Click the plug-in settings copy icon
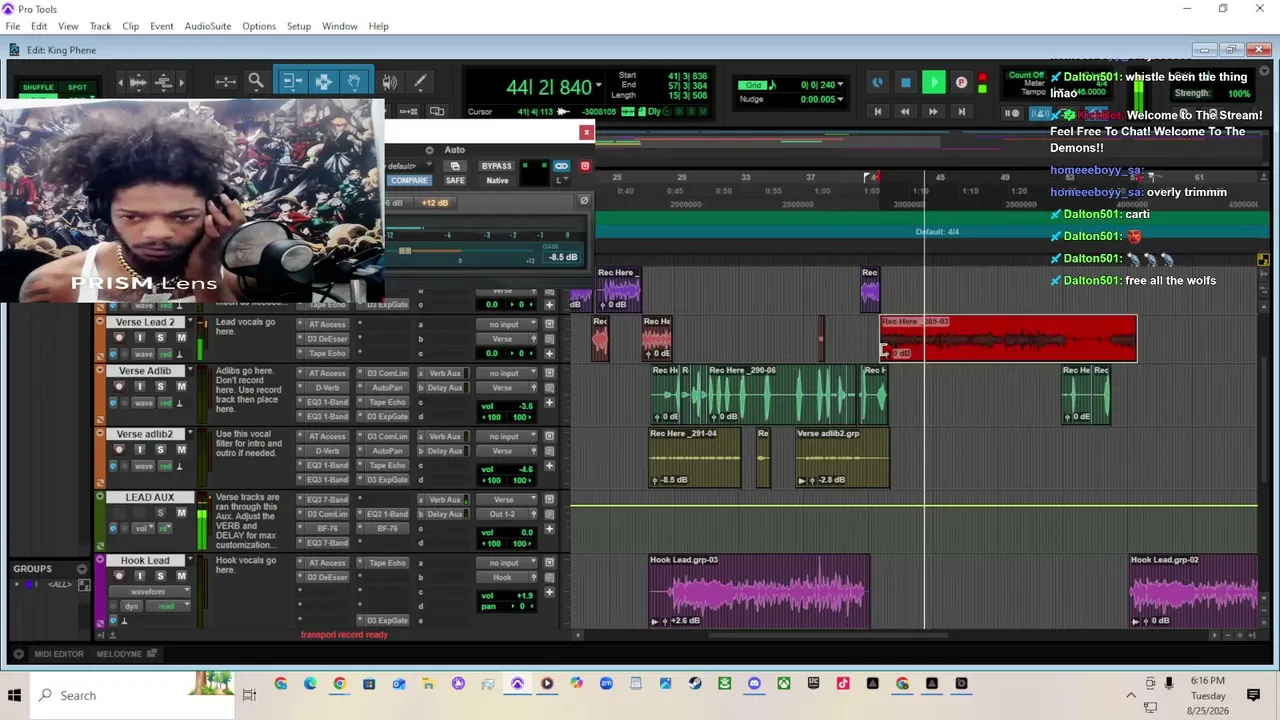This screenshot has height=720, width=1280. 455,166
